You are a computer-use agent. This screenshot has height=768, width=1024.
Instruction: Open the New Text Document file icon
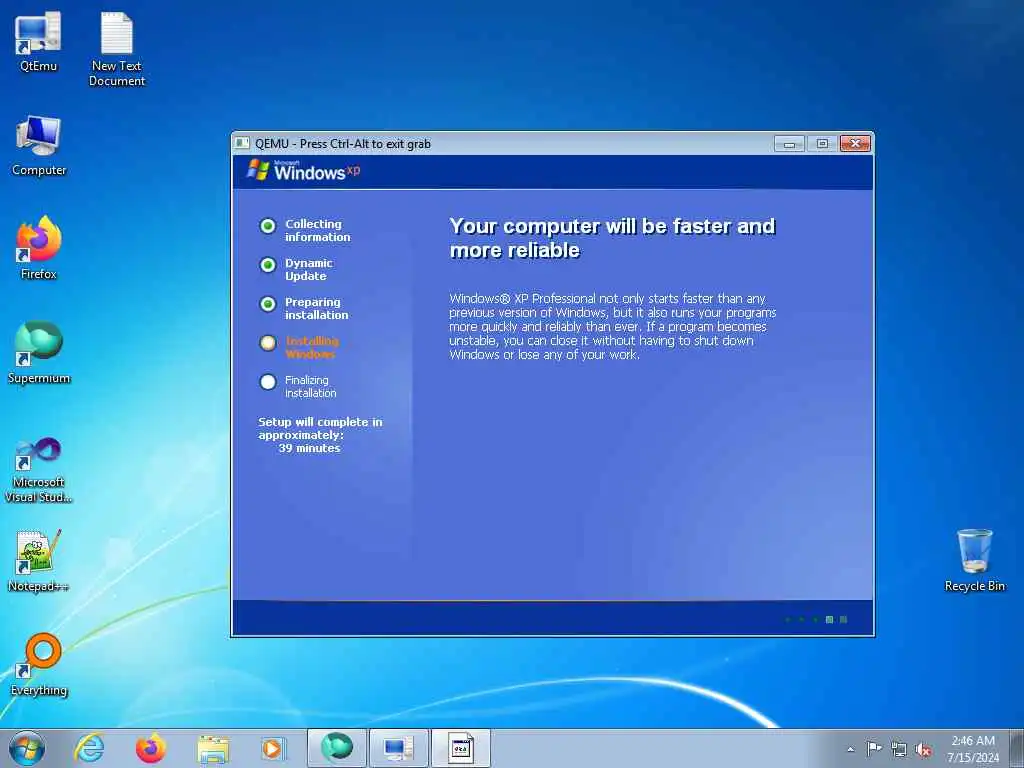pyautogui.click(x=117, y=48)
